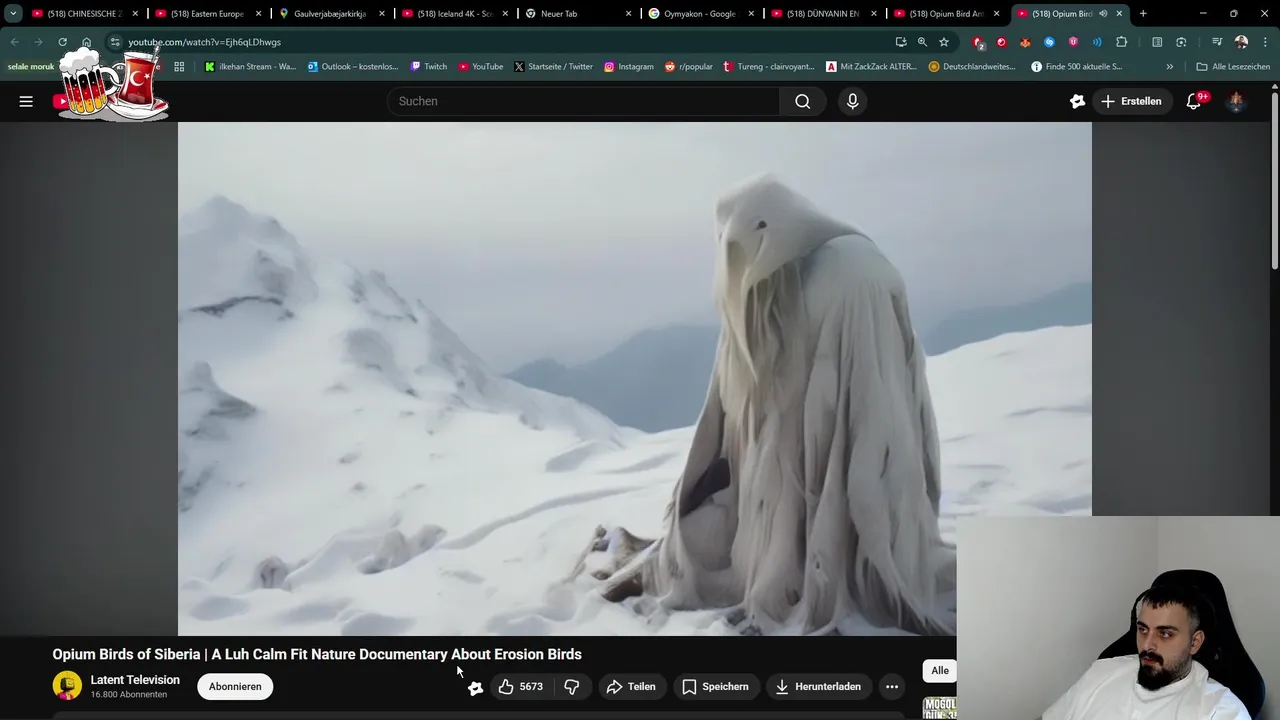
Task: Open the Alle Lesezeichen folder
Action: pos(1233,67)
